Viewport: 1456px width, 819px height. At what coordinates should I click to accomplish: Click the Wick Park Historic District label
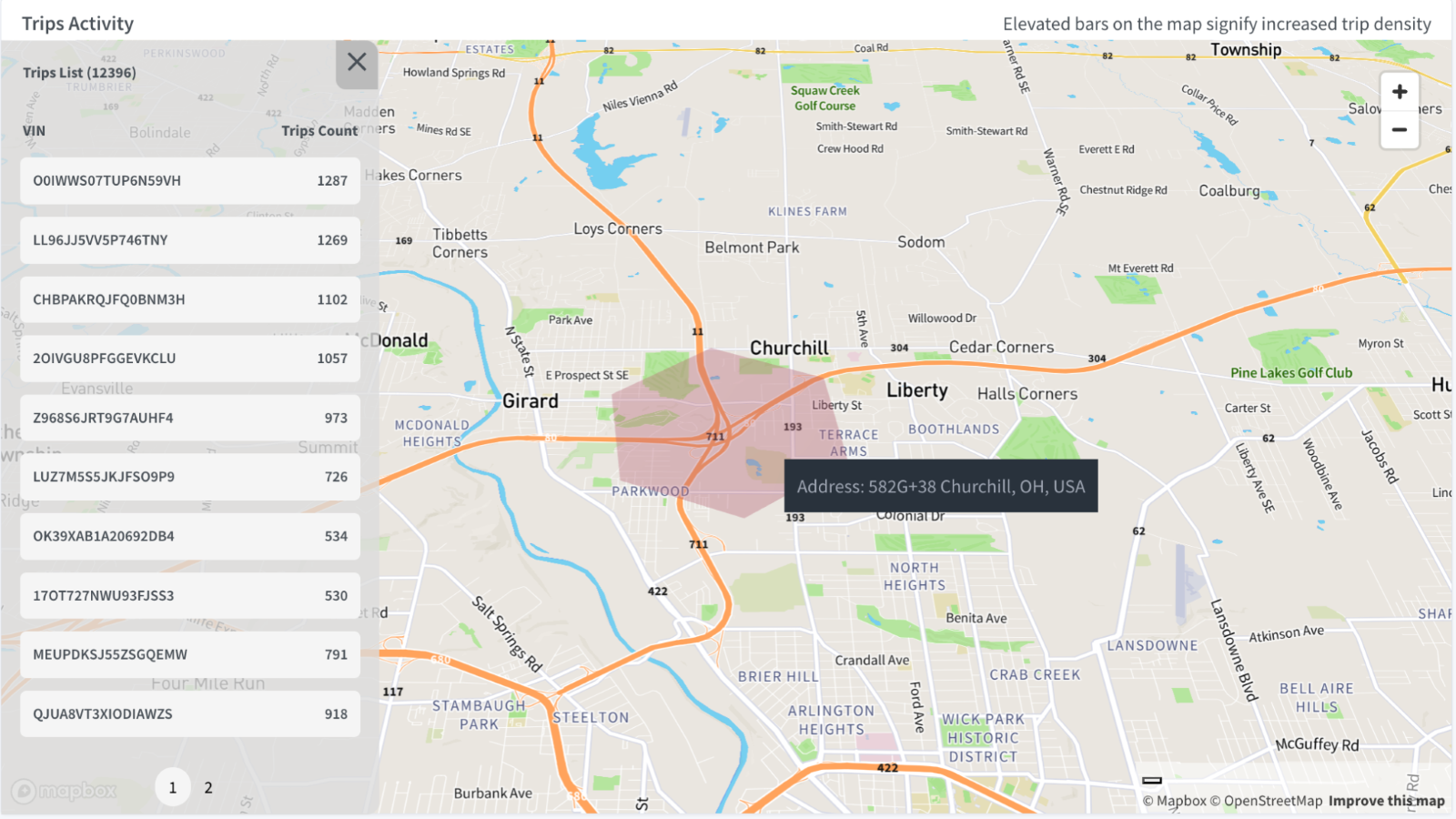pyautogui.click(x=983, y=738)
